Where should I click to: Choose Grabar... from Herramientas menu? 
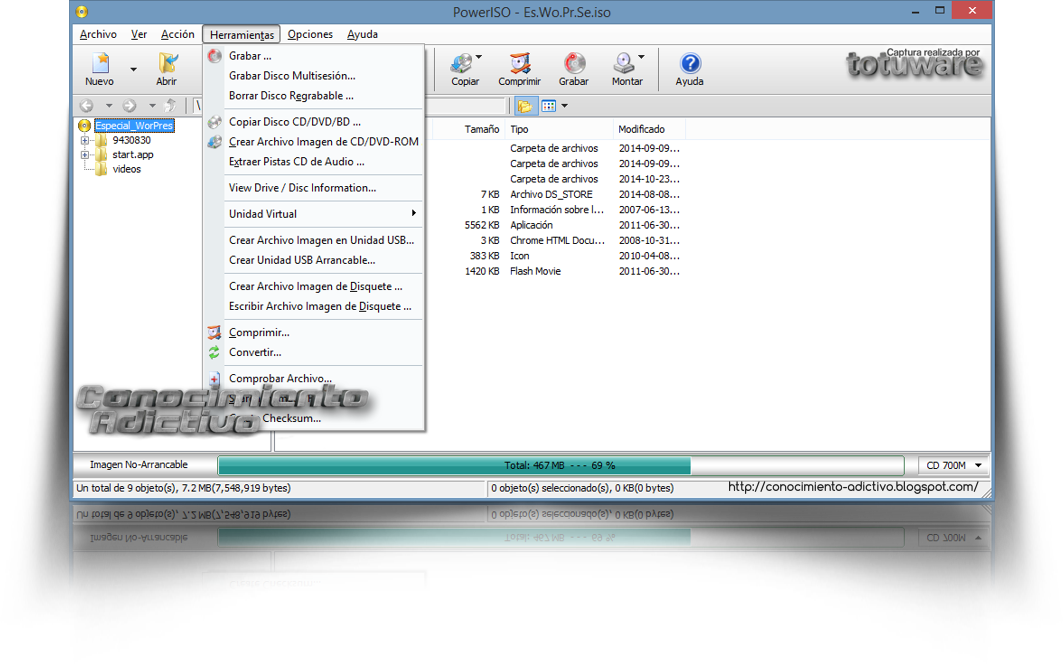pos(315,56)
